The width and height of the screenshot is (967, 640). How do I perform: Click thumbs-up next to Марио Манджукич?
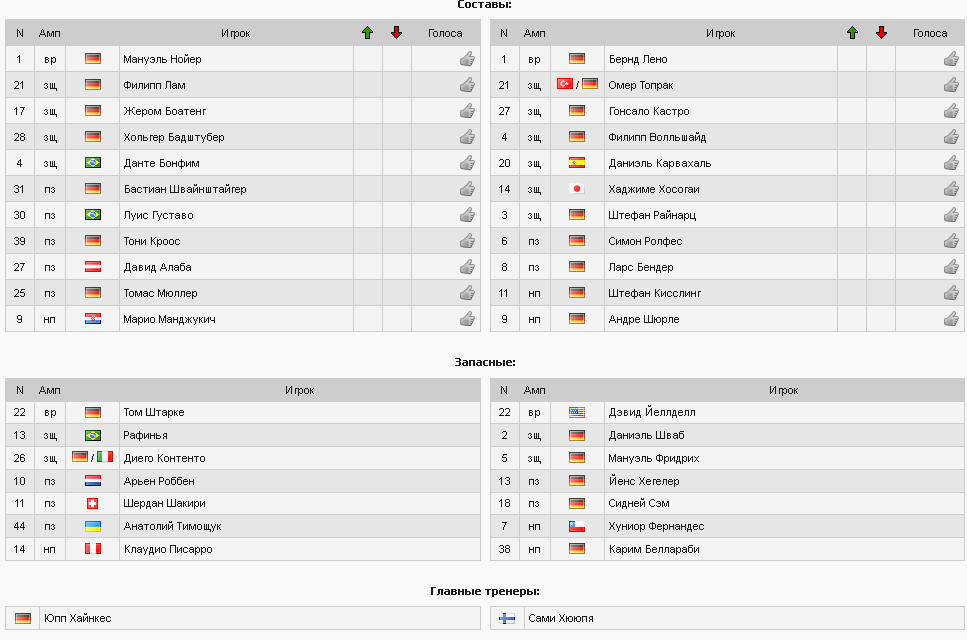[467, 319]
